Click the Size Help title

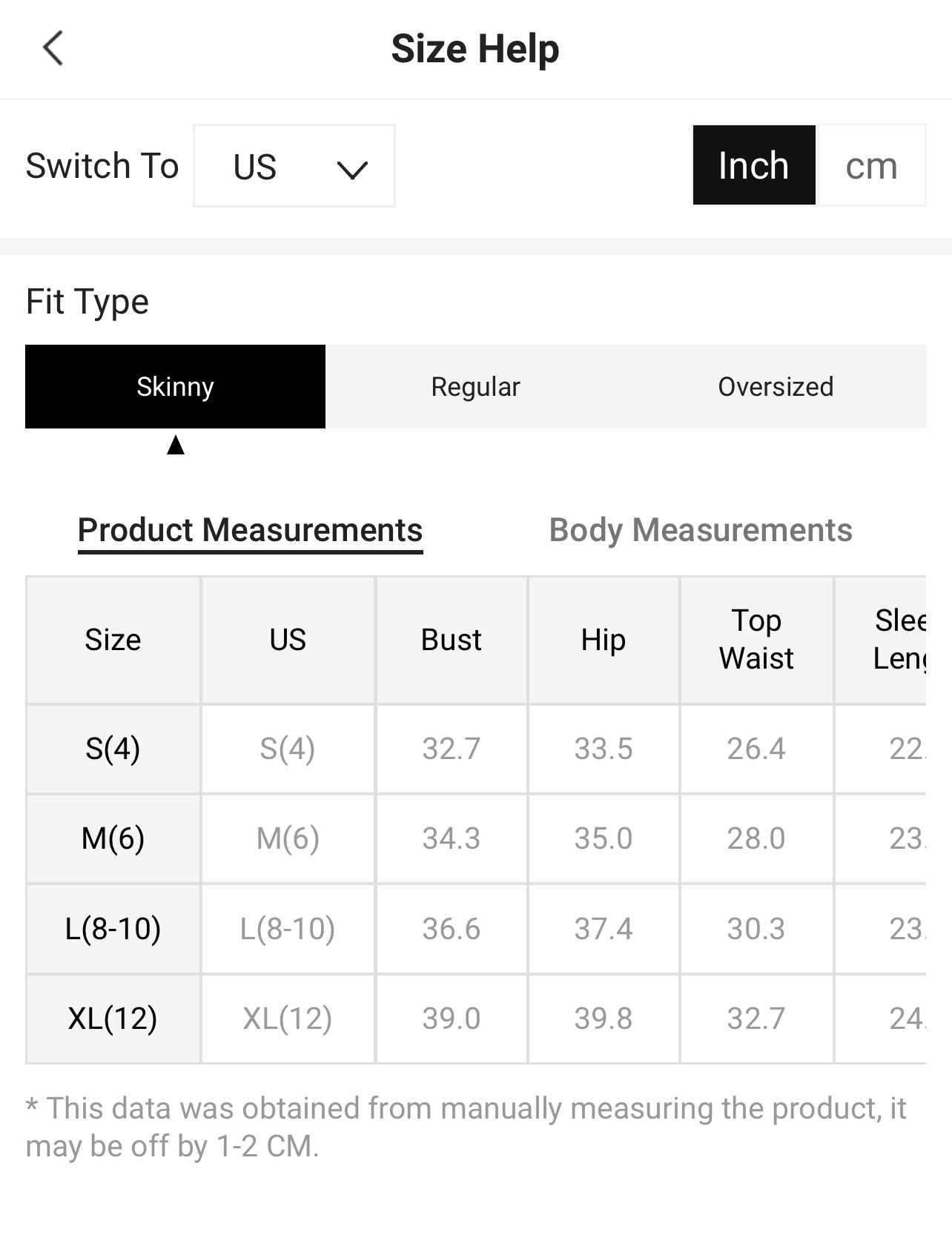pos(475,49)
